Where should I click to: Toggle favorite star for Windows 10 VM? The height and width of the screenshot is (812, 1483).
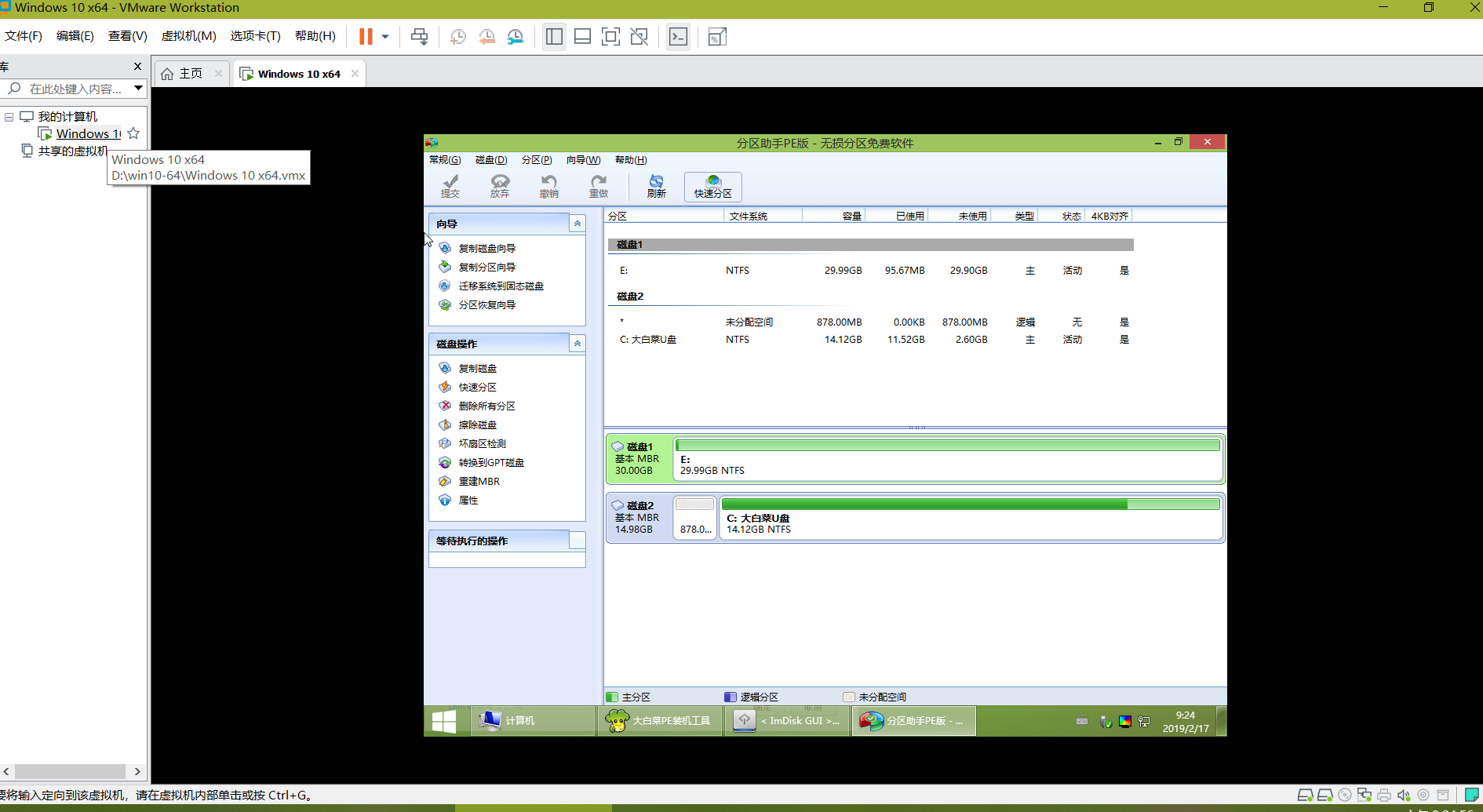133,133
